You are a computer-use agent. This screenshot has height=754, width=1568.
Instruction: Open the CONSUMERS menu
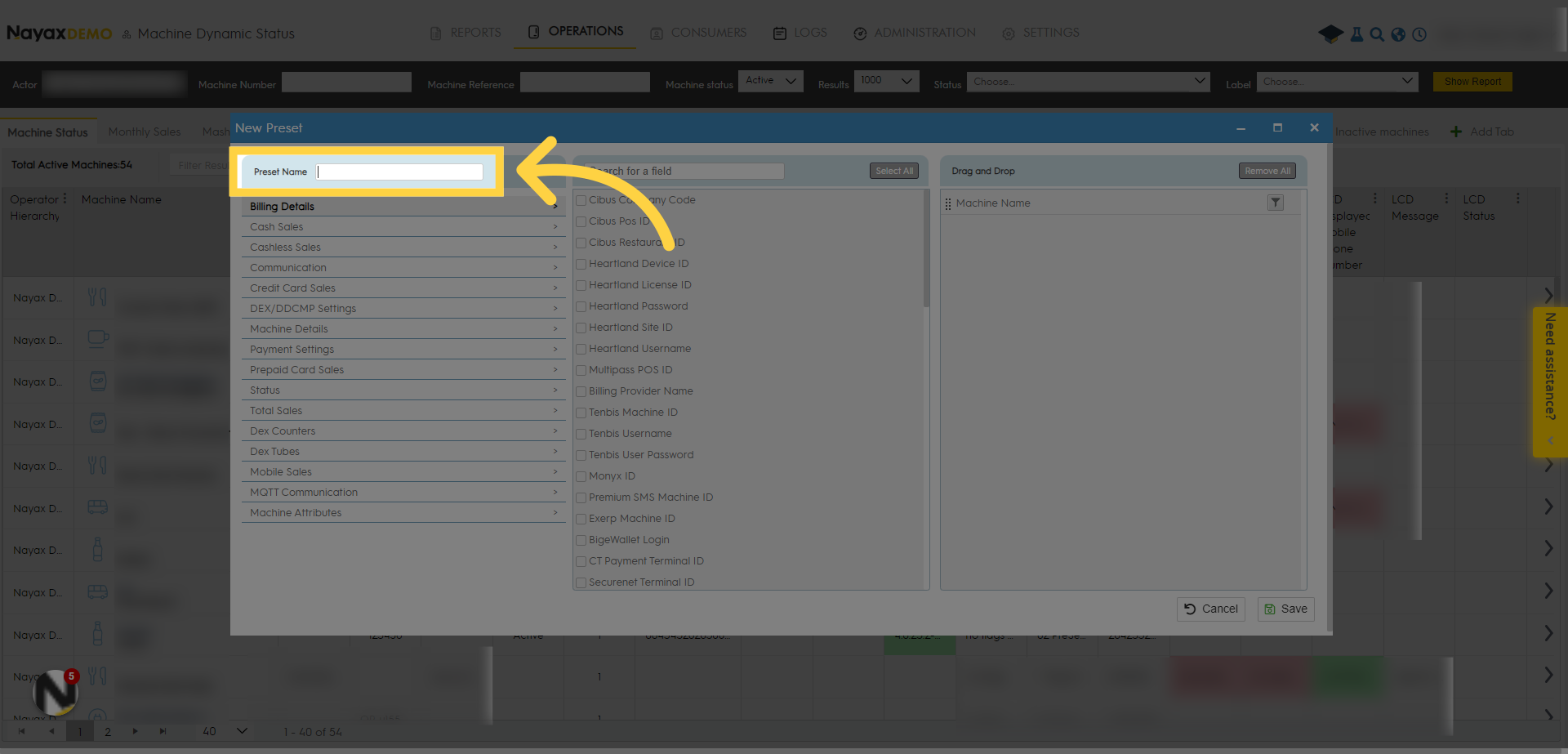coord(698,33)
